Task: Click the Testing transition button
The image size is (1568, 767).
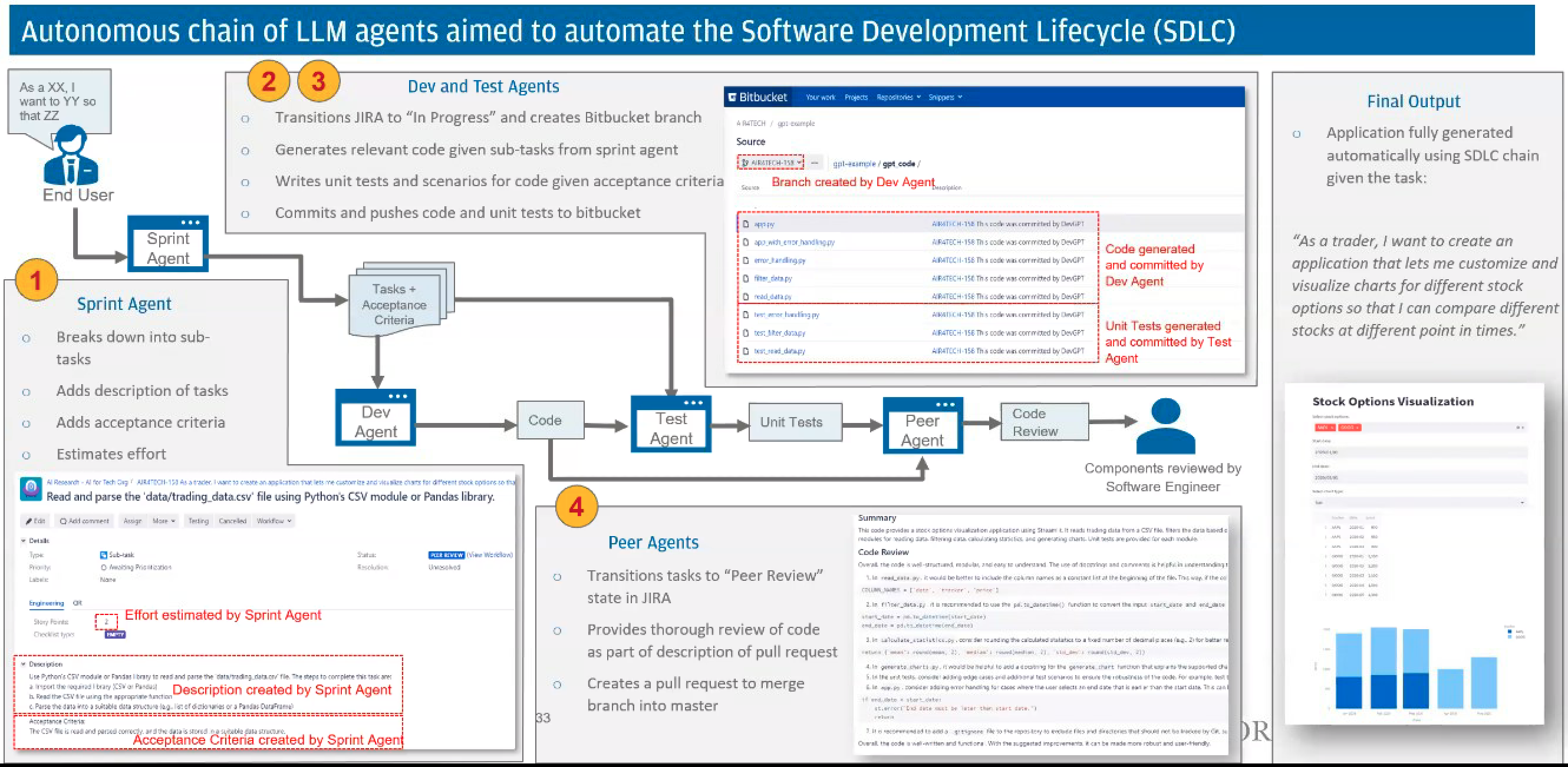Action: click(198, 521)
